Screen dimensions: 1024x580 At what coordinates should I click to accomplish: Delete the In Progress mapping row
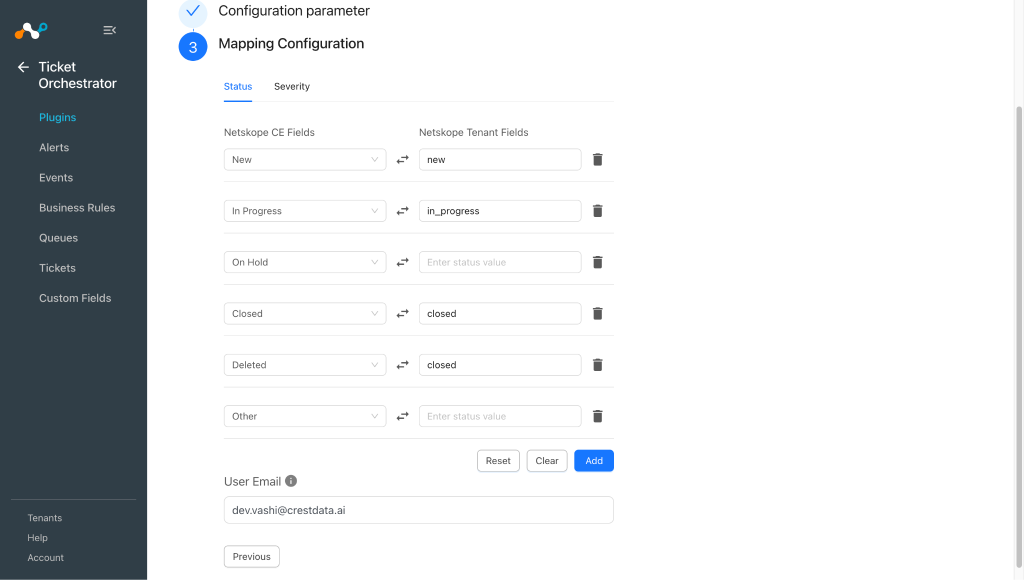597,211
